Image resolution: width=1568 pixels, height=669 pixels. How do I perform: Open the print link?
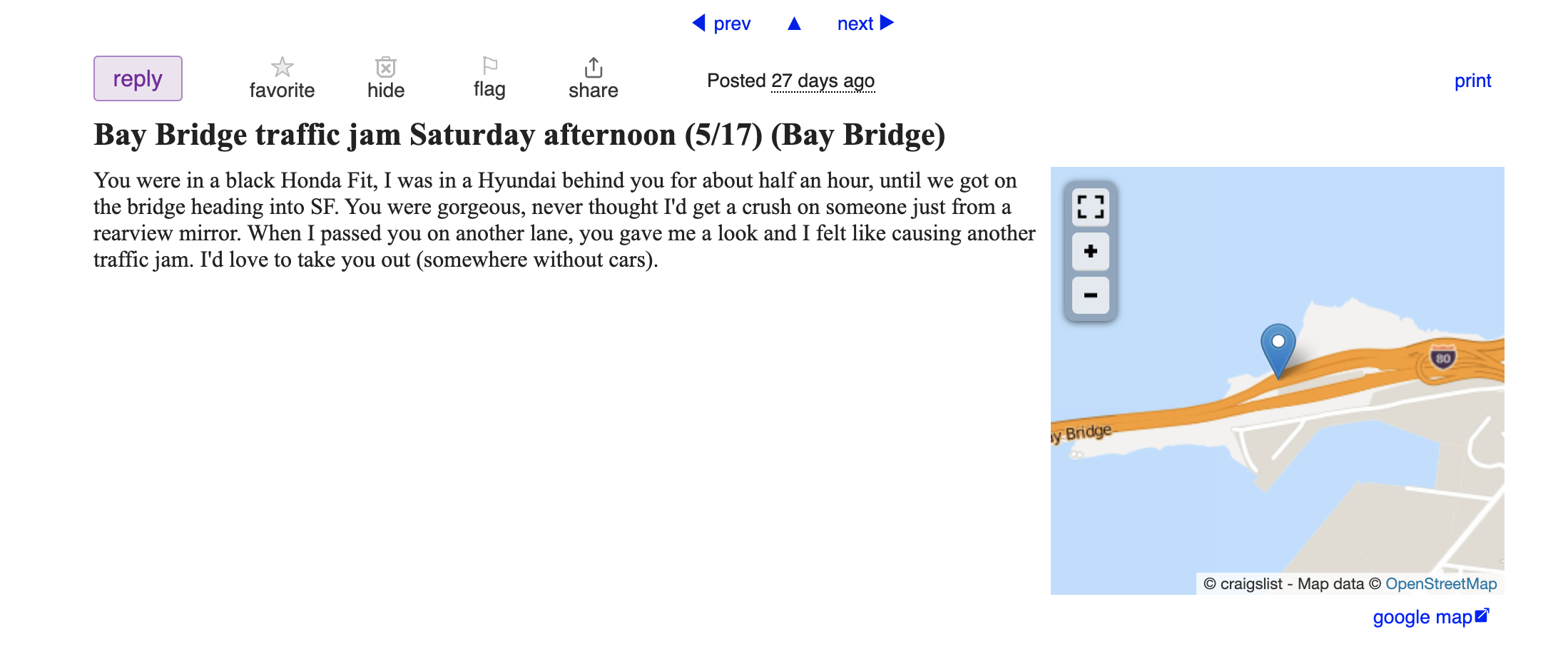(x=1472, y=81)
